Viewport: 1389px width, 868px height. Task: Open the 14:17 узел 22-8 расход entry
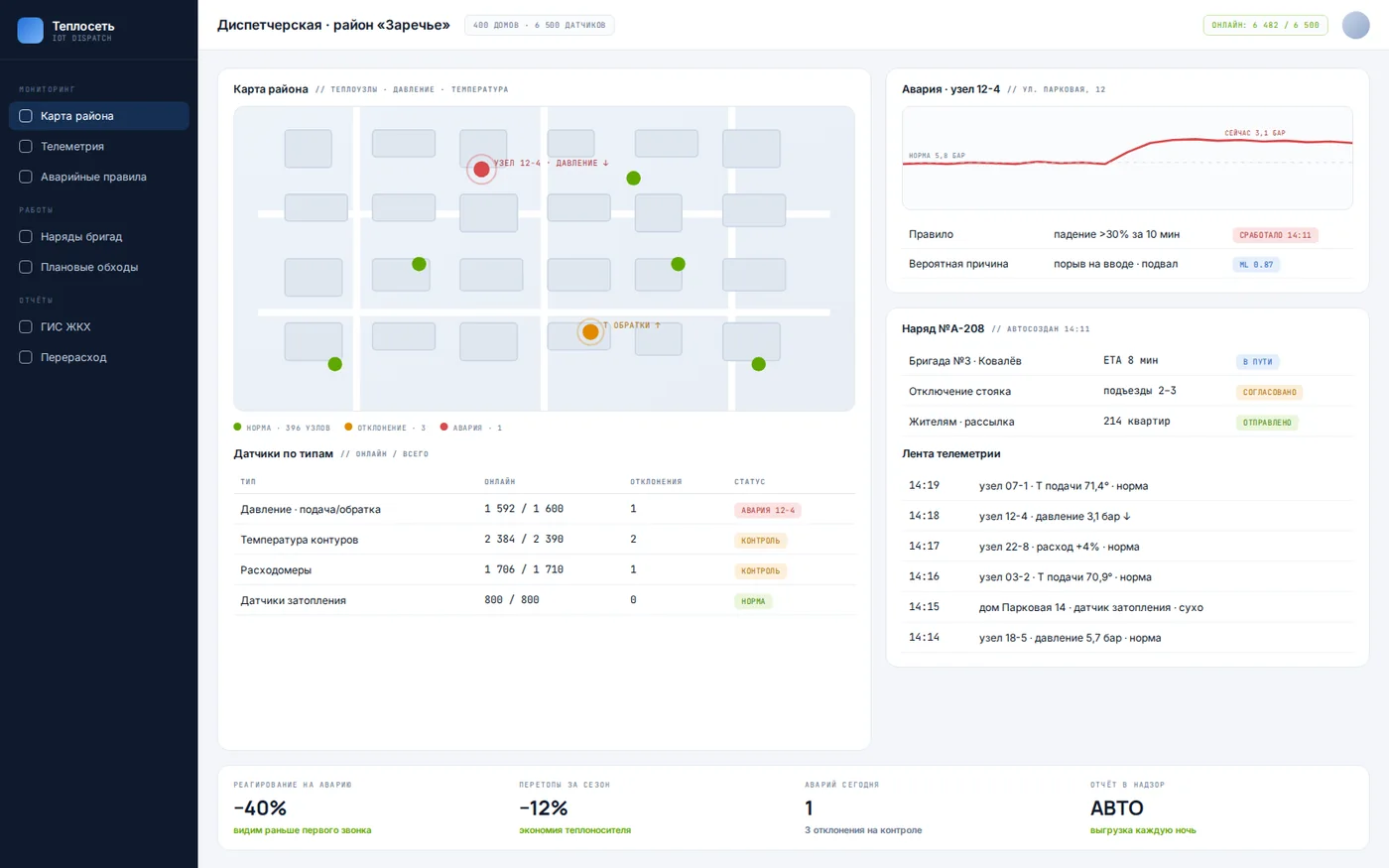pos(1127,547)
